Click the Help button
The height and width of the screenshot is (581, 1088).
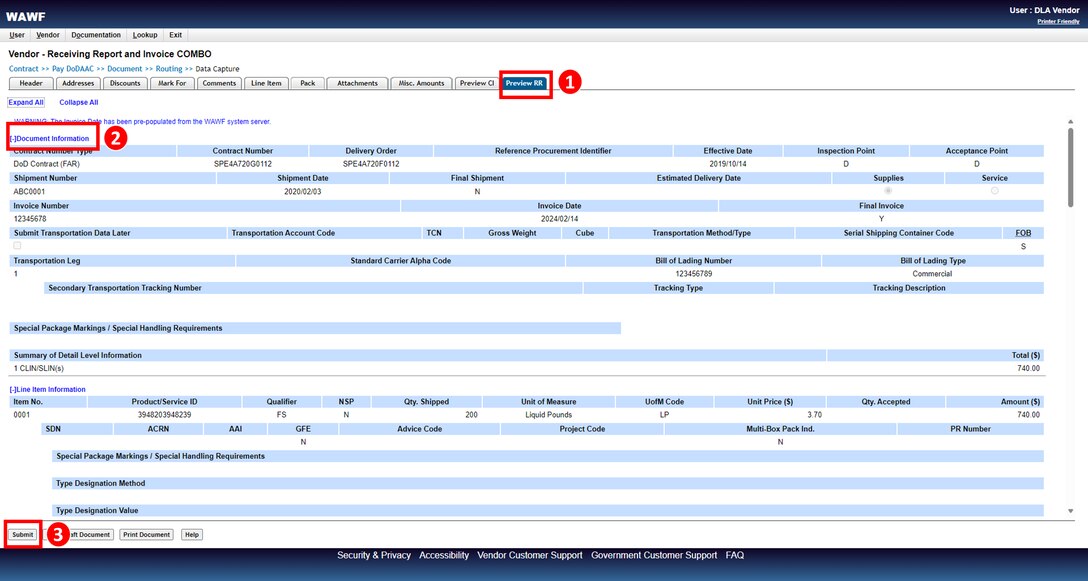192,535
